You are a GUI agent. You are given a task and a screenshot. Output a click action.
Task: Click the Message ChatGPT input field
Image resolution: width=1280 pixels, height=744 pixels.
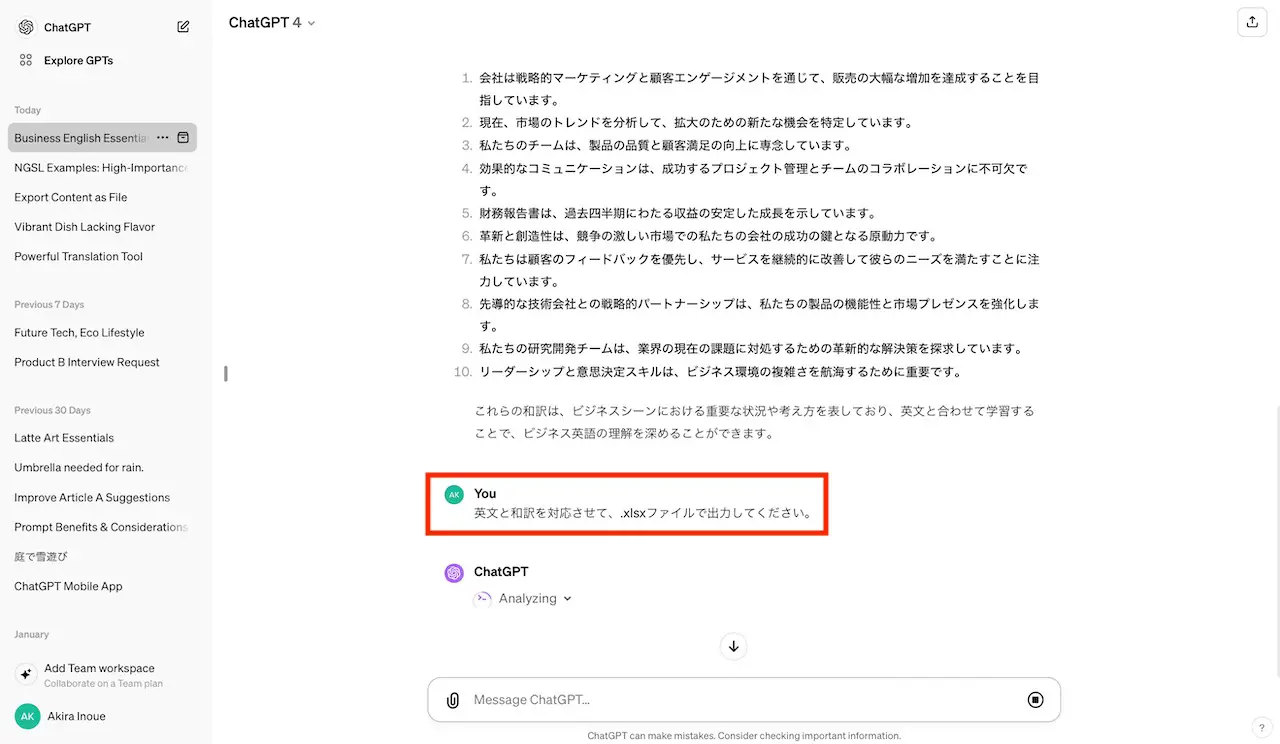(x=744, y=700)
